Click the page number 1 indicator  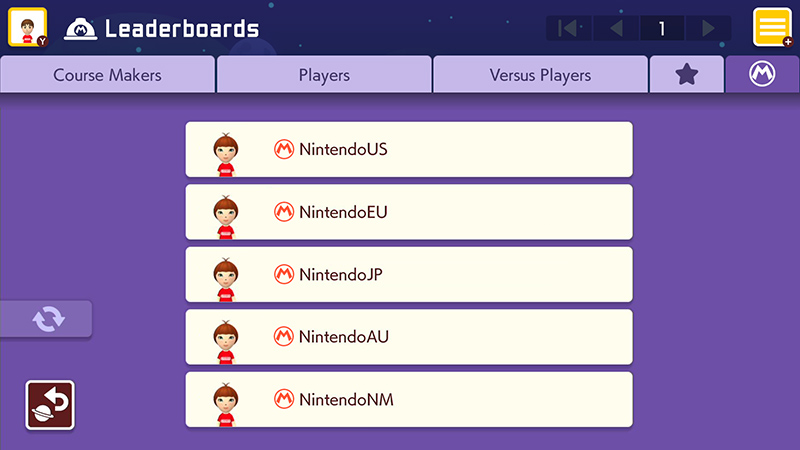pos(662,28)
